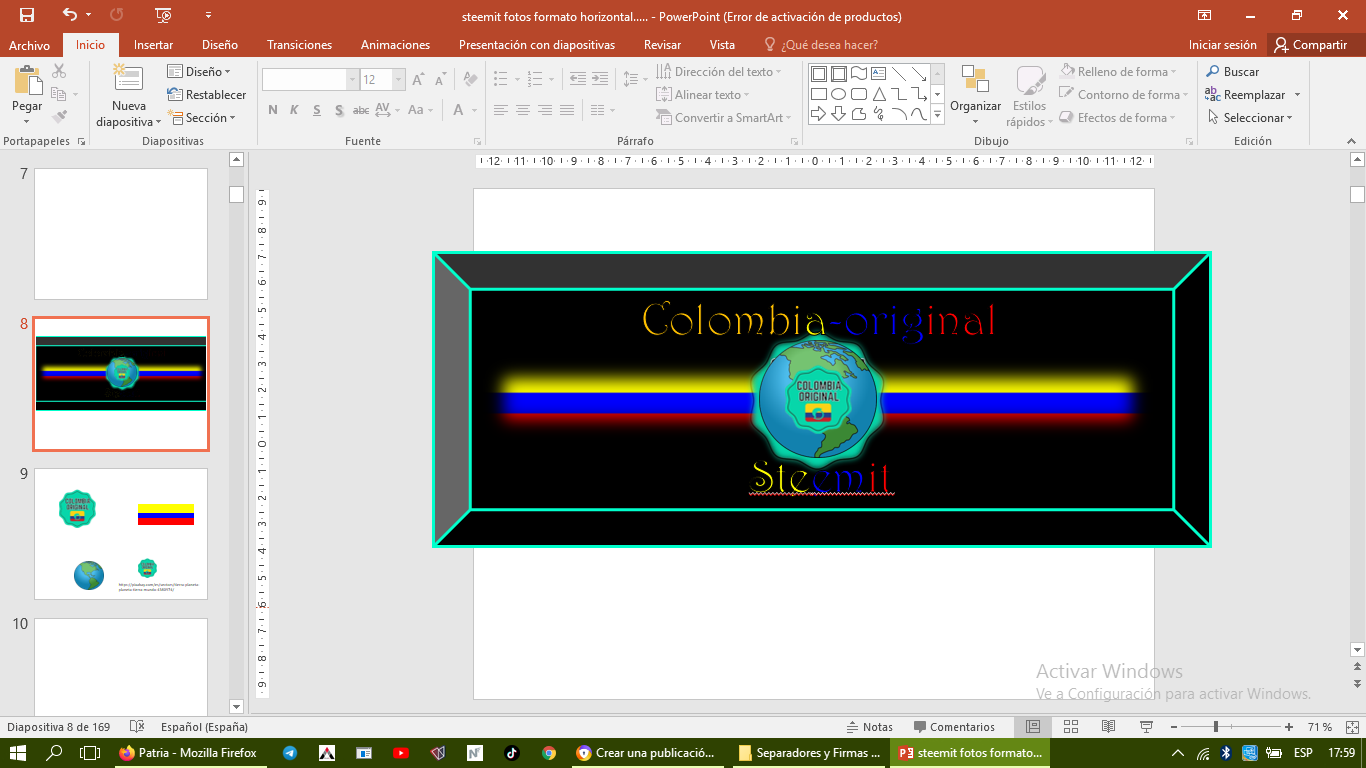
Task: Pick the right arrow shape in the gallery
Action: [x=818, y=114]
